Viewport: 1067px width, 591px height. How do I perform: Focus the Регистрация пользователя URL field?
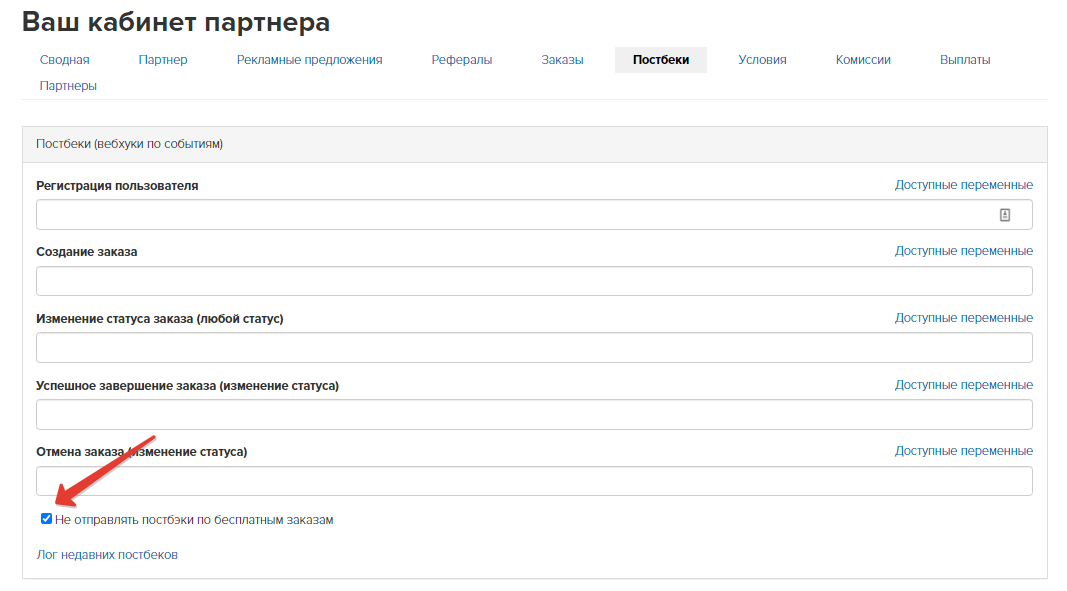tap(534, 214)
